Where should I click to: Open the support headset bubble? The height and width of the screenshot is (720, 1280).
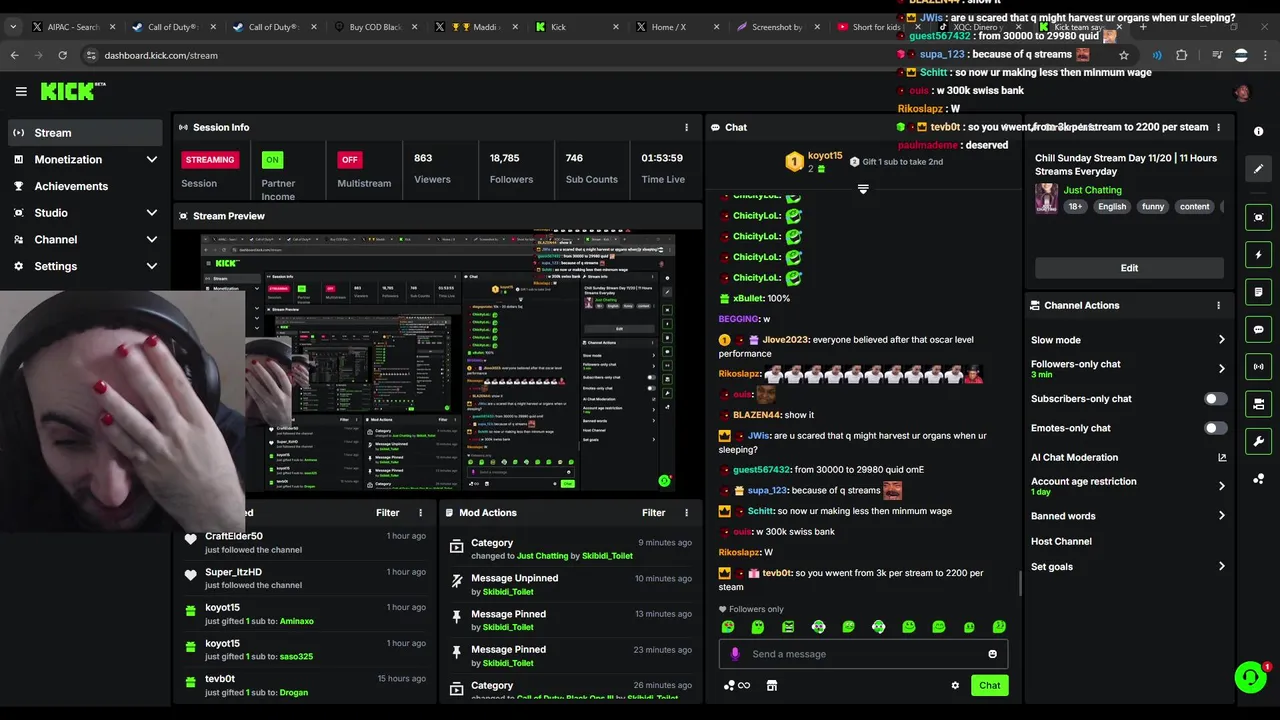[1250, 677]
